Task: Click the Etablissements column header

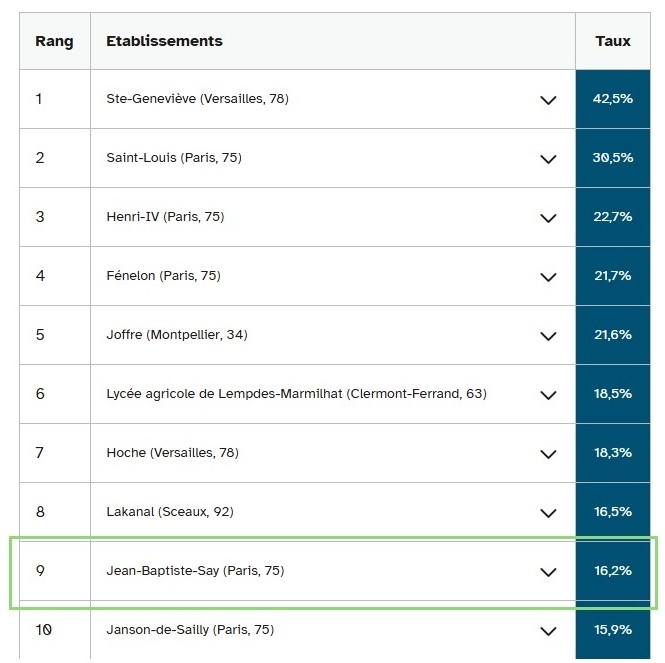Action: (x=164, y=41)
